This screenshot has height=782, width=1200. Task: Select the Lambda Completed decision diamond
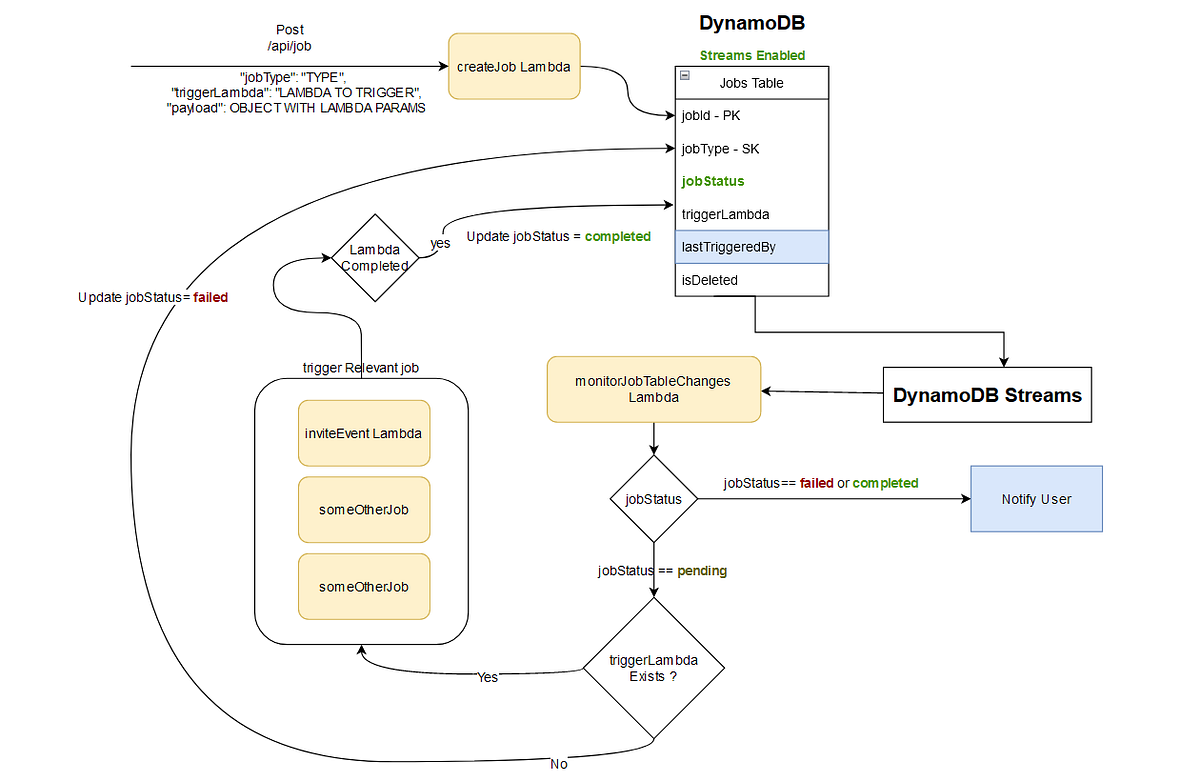[x=376, y=258]
